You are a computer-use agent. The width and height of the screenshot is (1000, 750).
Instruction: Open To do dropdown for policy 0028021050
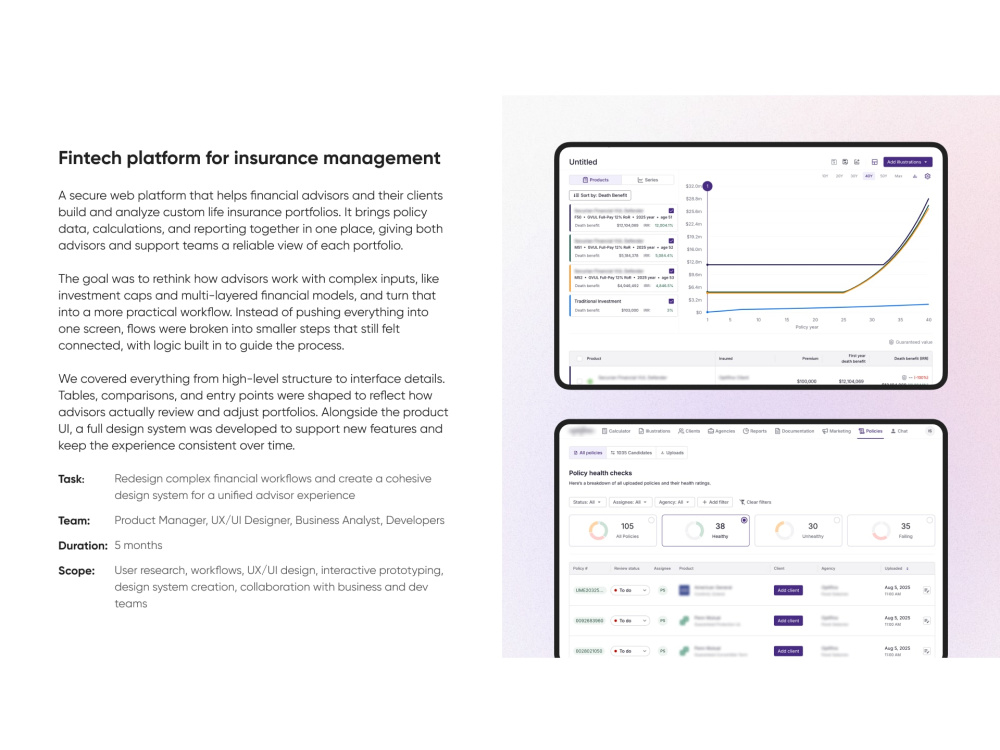[x=630, y=651]
